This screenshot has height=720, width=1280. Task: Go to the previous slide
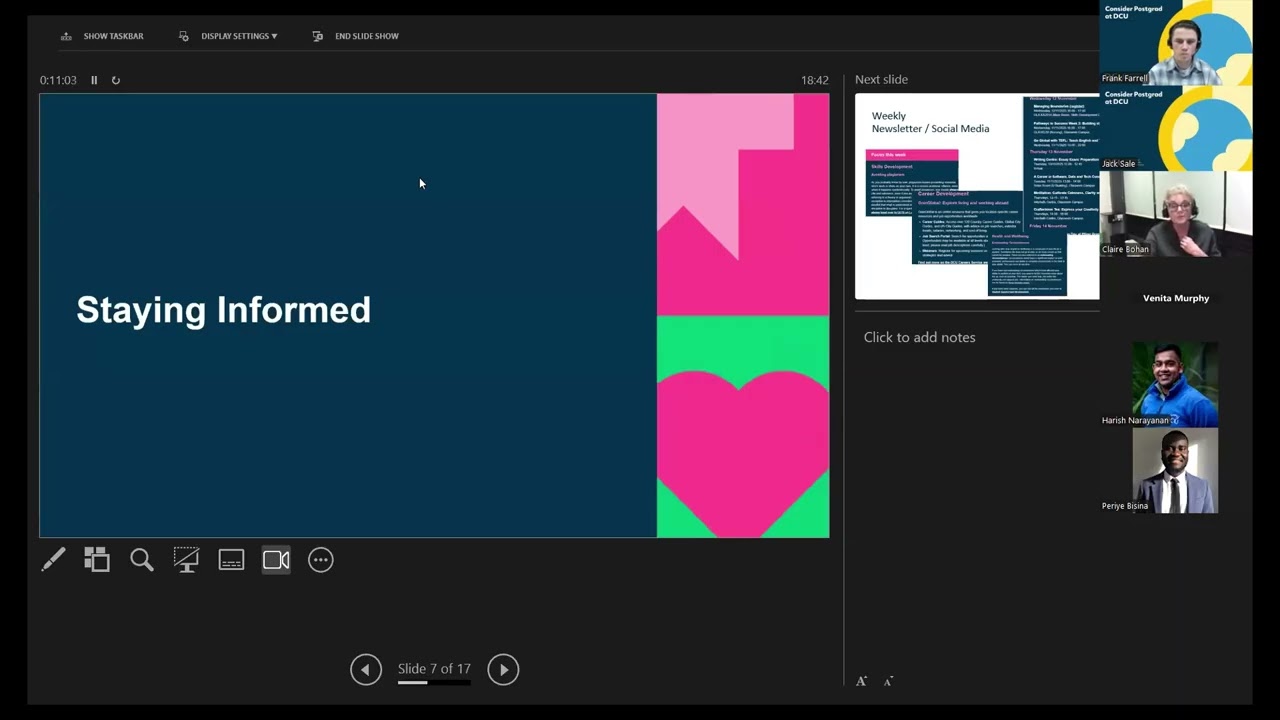click(x=366, y=669)
